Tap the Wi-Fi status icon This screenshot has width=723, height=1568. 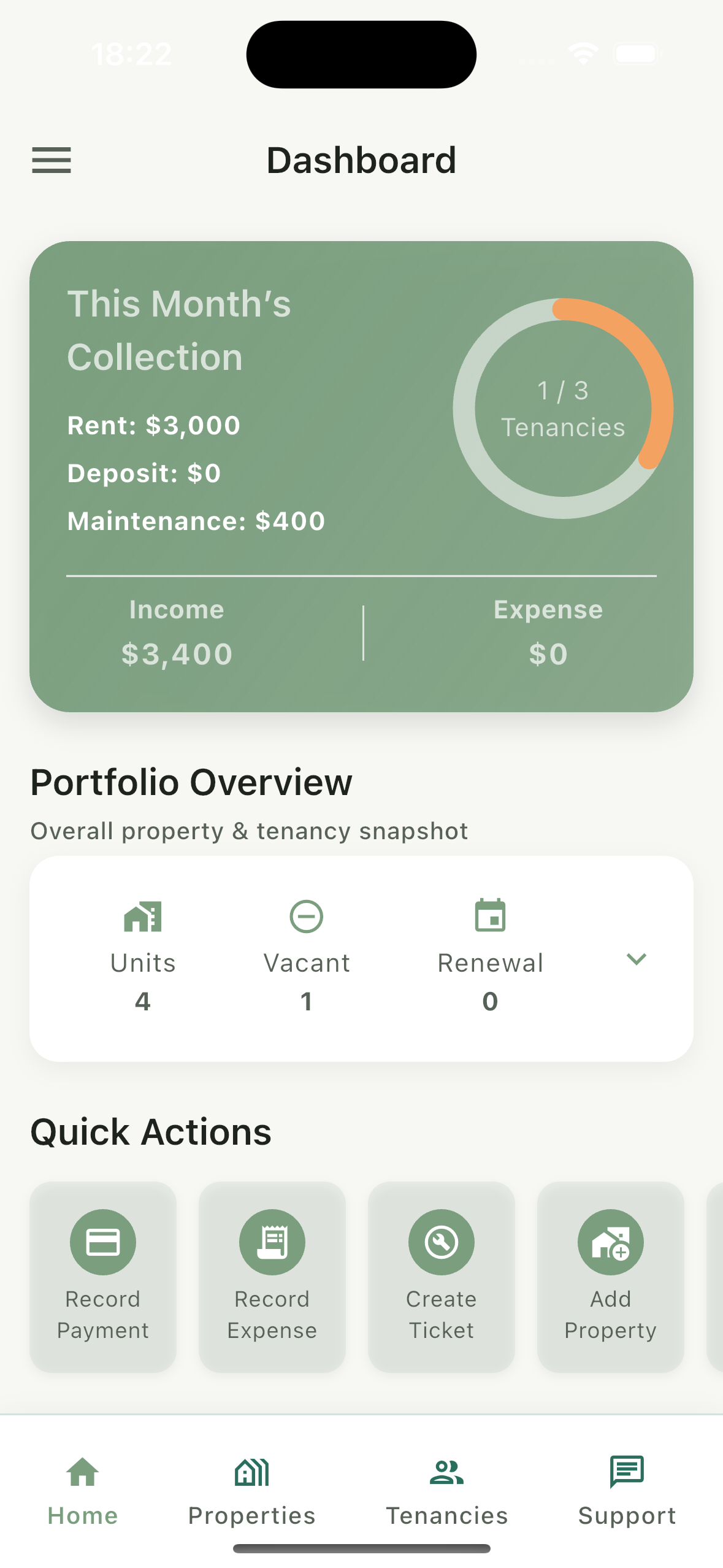(583, 54)
